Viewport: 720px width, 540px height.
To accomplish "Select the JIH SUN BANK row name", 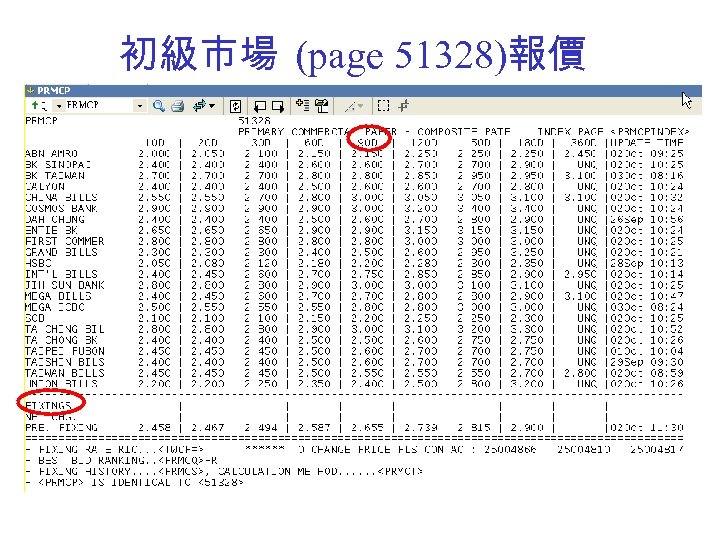I will coord(64,285).
